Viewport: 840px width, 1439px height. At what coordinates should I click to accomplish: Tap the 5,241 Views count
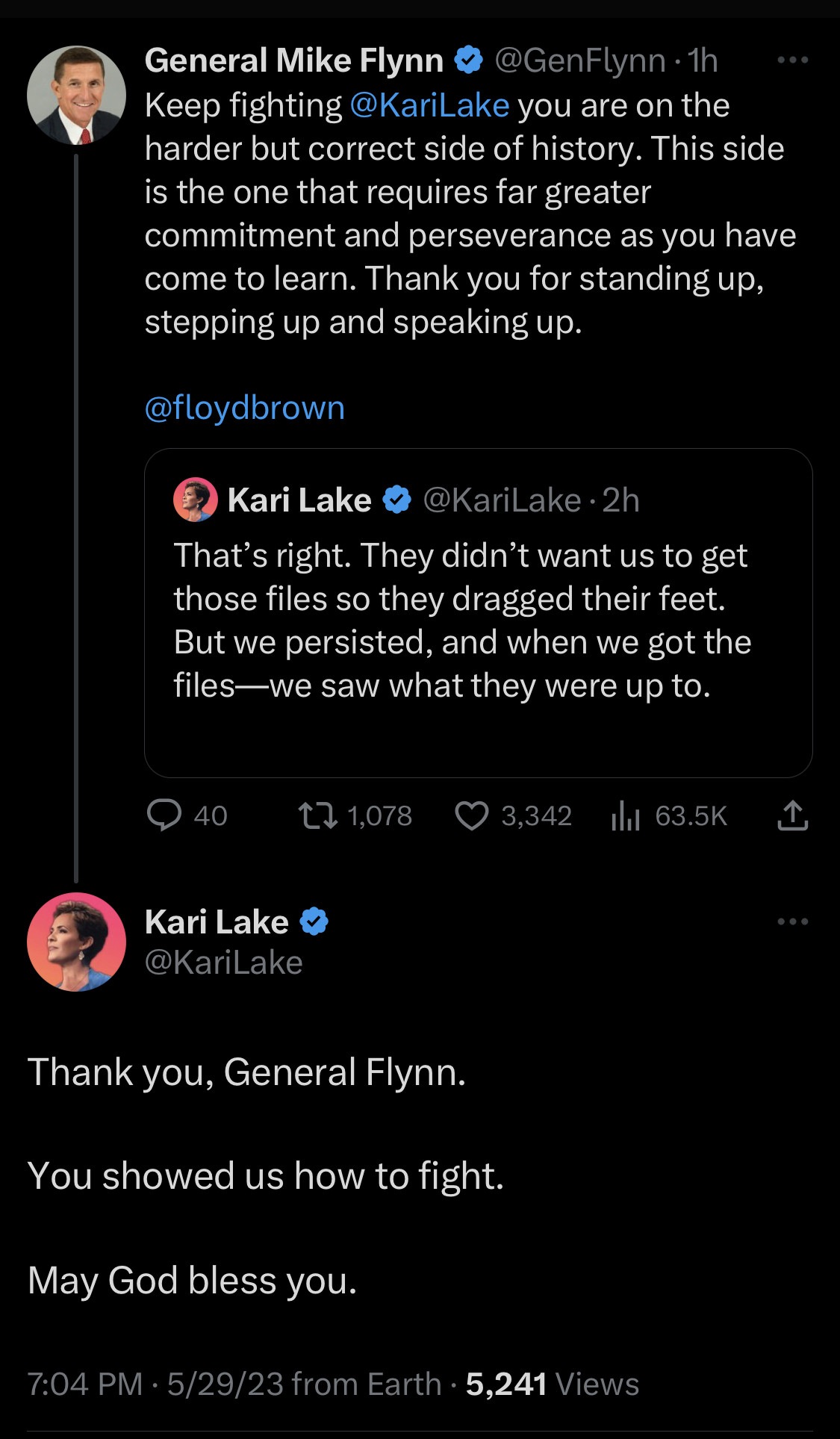click(x=552, y=1384)
